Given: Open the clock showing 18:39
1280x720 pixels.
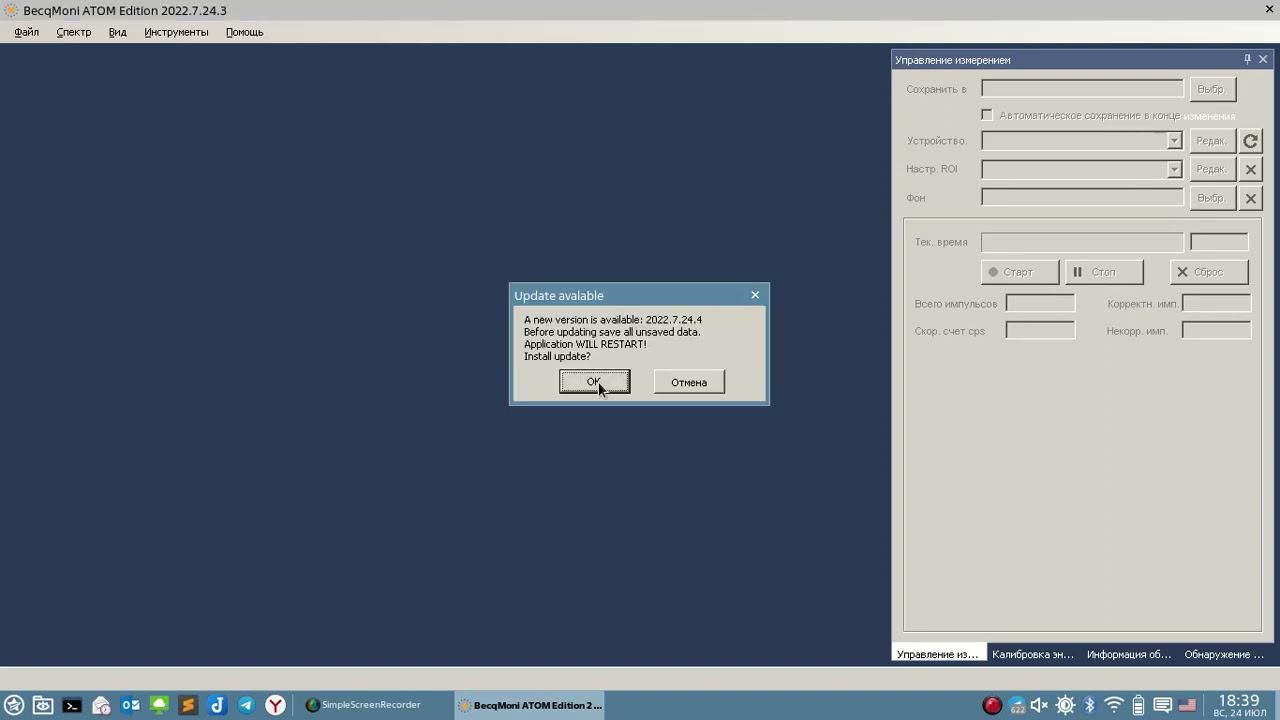Looking at the screenshot, I should (x=1240, y=705).
